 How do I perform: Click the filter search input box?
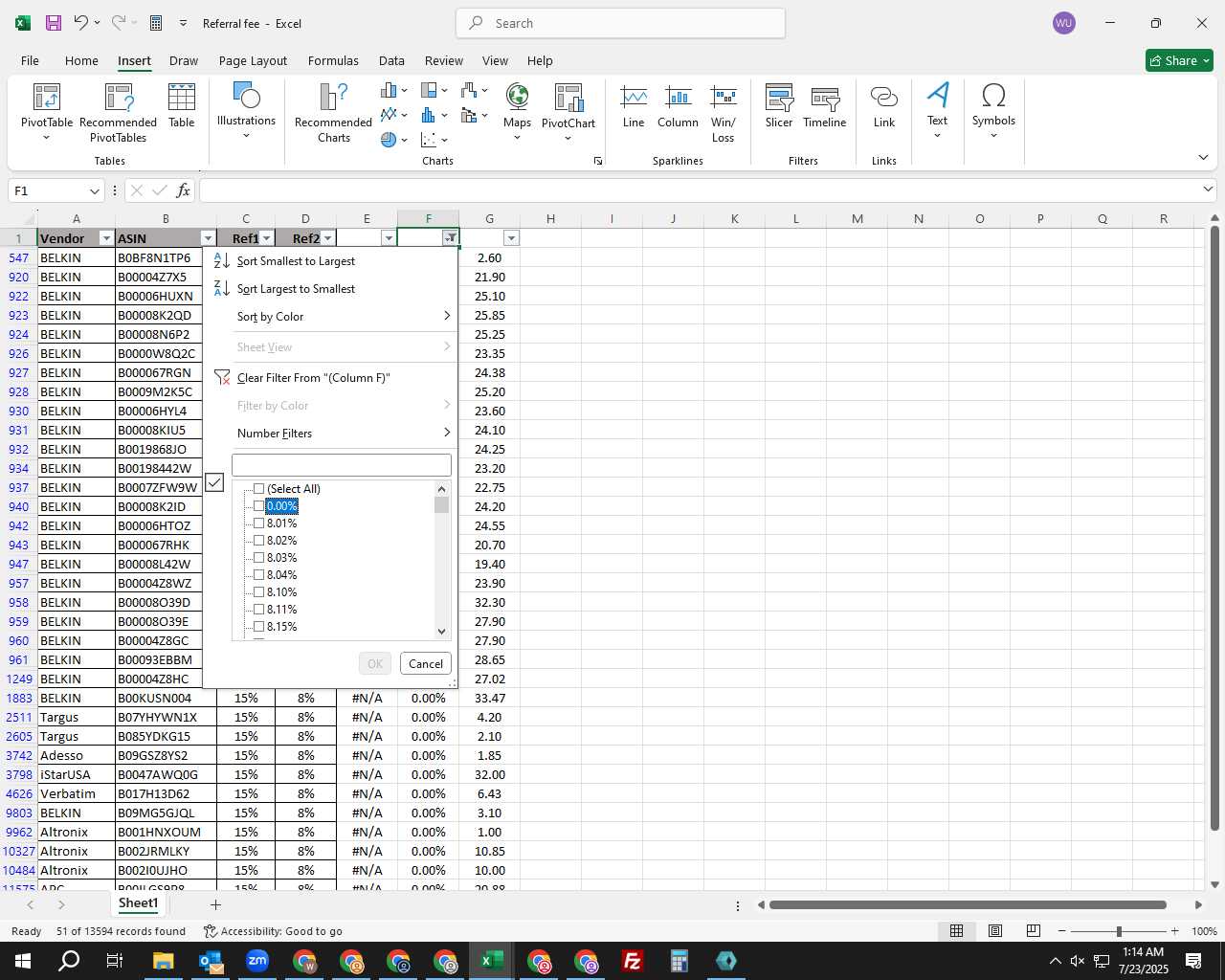[341, 465]
